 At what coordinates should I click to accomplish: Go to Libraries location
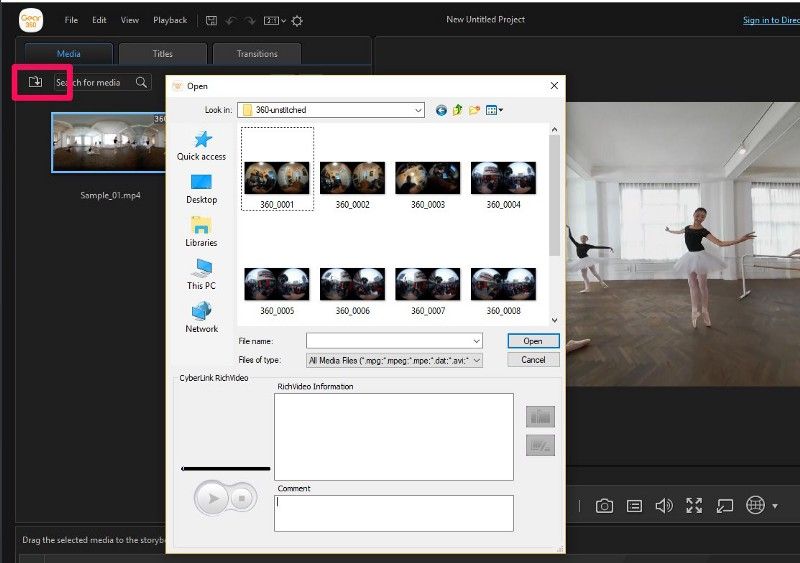(202, 232)
